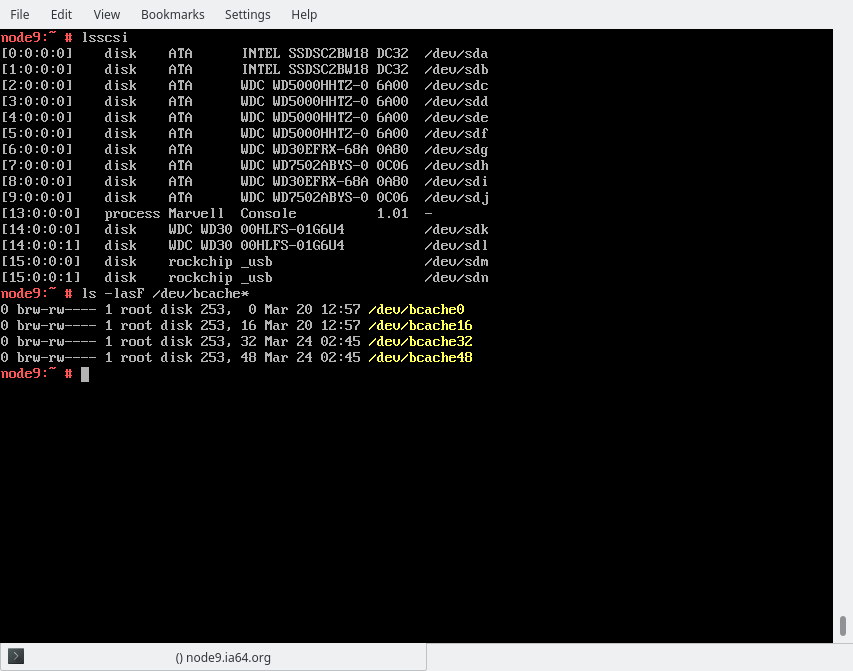Click the /dev/sdc device path
Image resolution: width=853 pixels, height=671 pixels.
456,85
